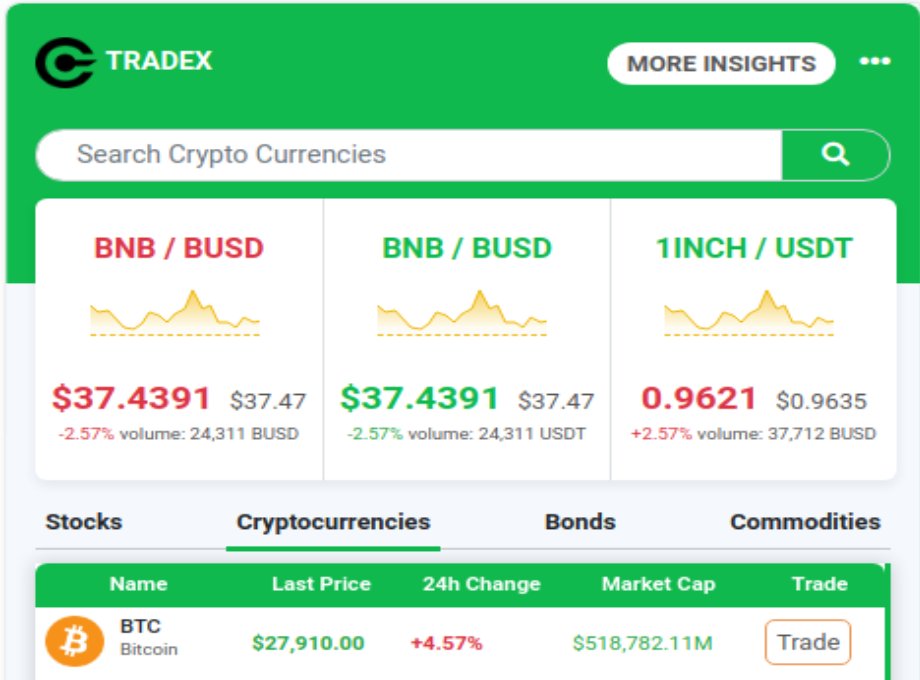Screen dimensions: 920x680
Task: Click the Name column header
Action: tap(138, 584)
